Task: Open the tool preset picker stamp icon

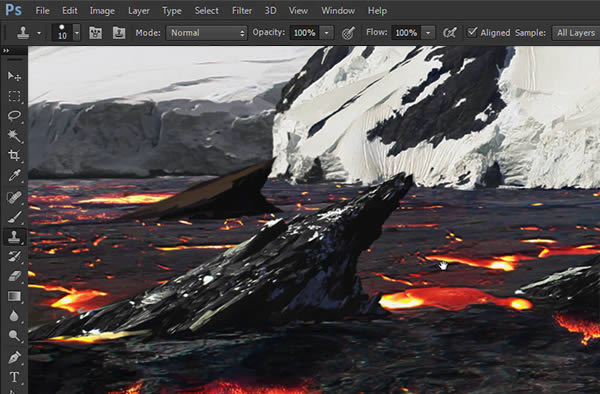Action: point(23,33)
